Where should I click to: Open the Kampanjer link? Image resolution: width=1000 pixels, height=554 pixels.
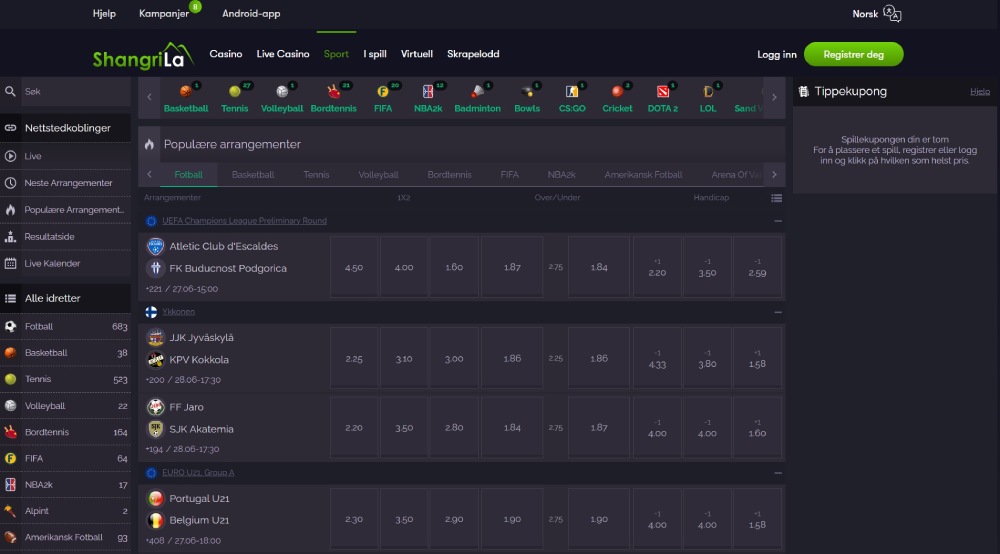pos(164,13)
